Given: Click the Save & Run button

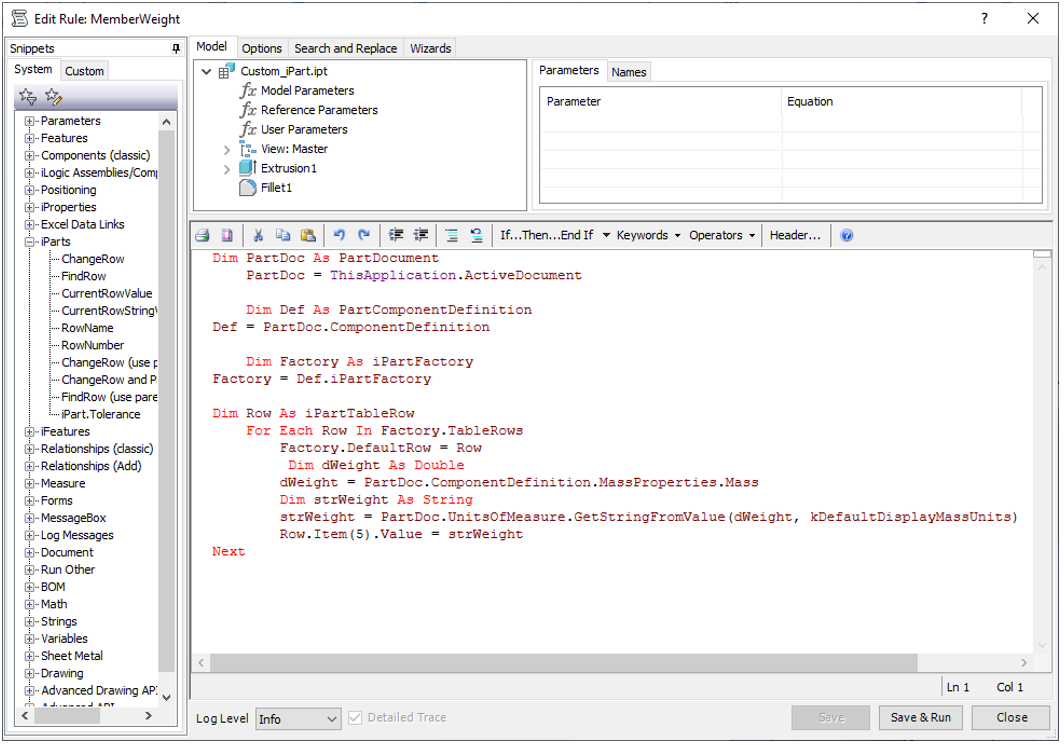Looking at the screenshot, I should pos(922,718).
